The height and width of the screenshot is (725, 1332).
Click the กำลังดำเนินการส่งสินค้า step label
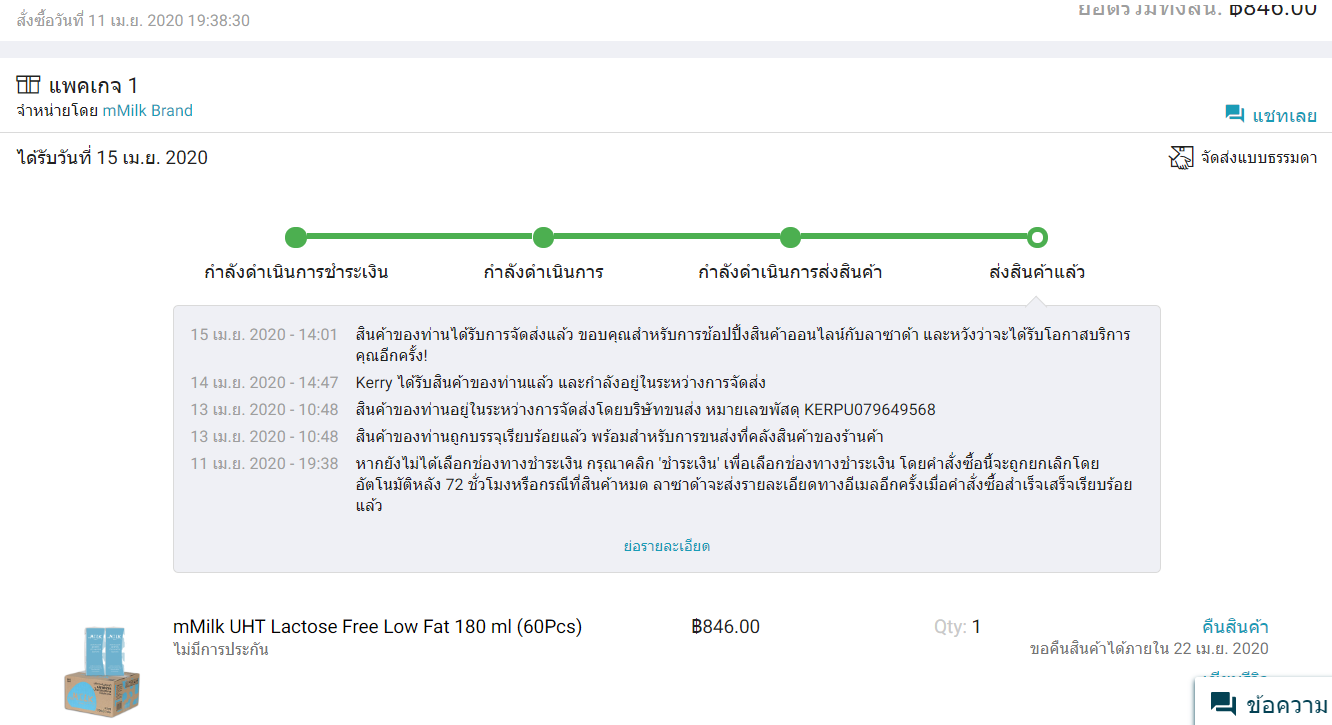(x=790, y=272)
